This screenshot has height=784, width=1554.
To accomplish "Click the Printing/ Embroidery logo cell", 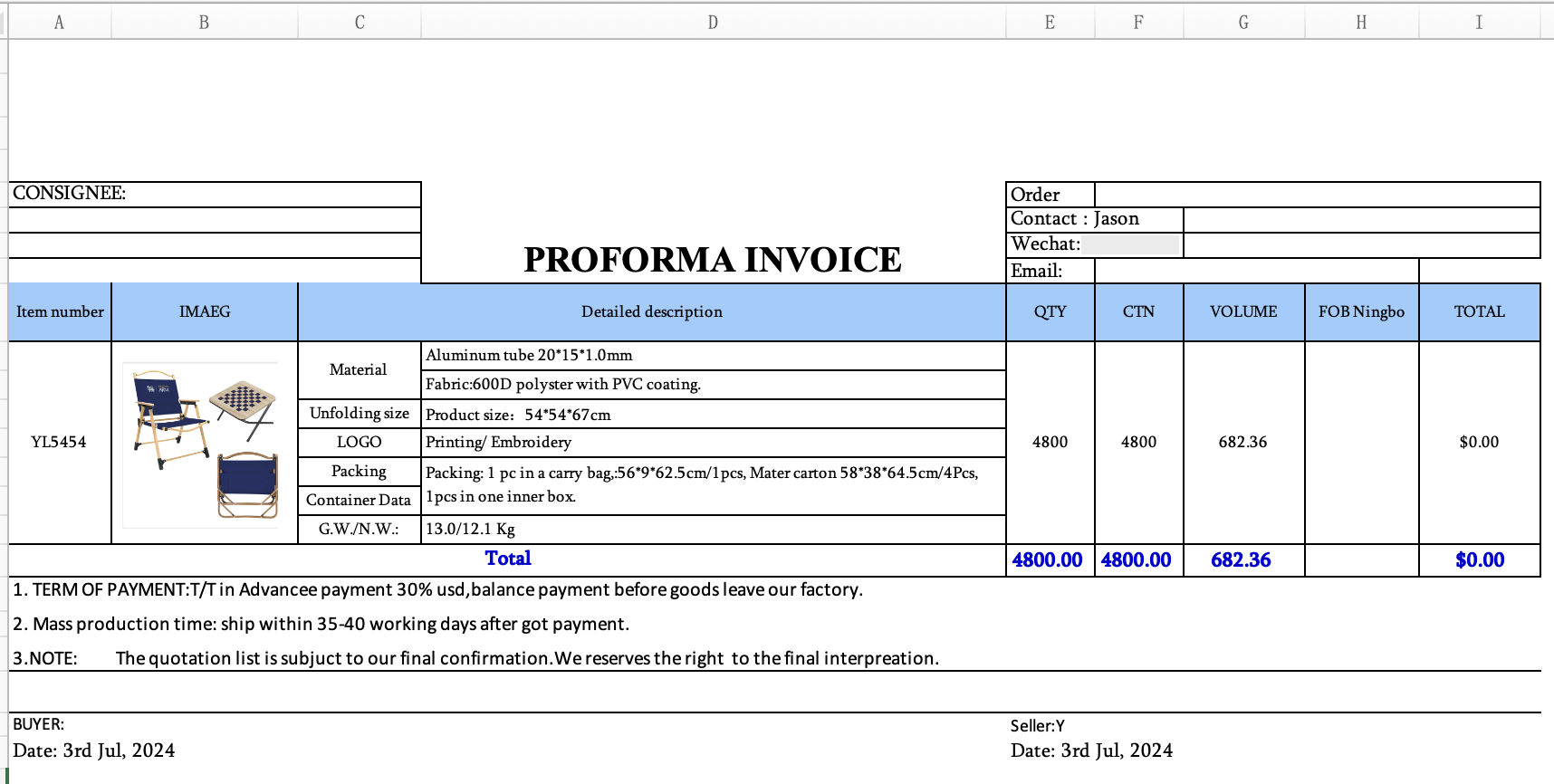I will (713, 443).
